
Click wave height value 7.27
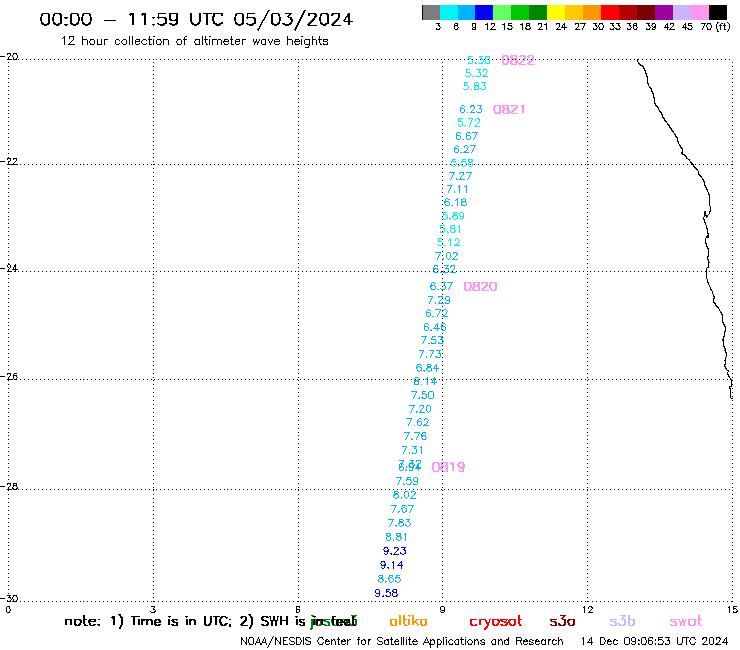[x=460, y=176]
